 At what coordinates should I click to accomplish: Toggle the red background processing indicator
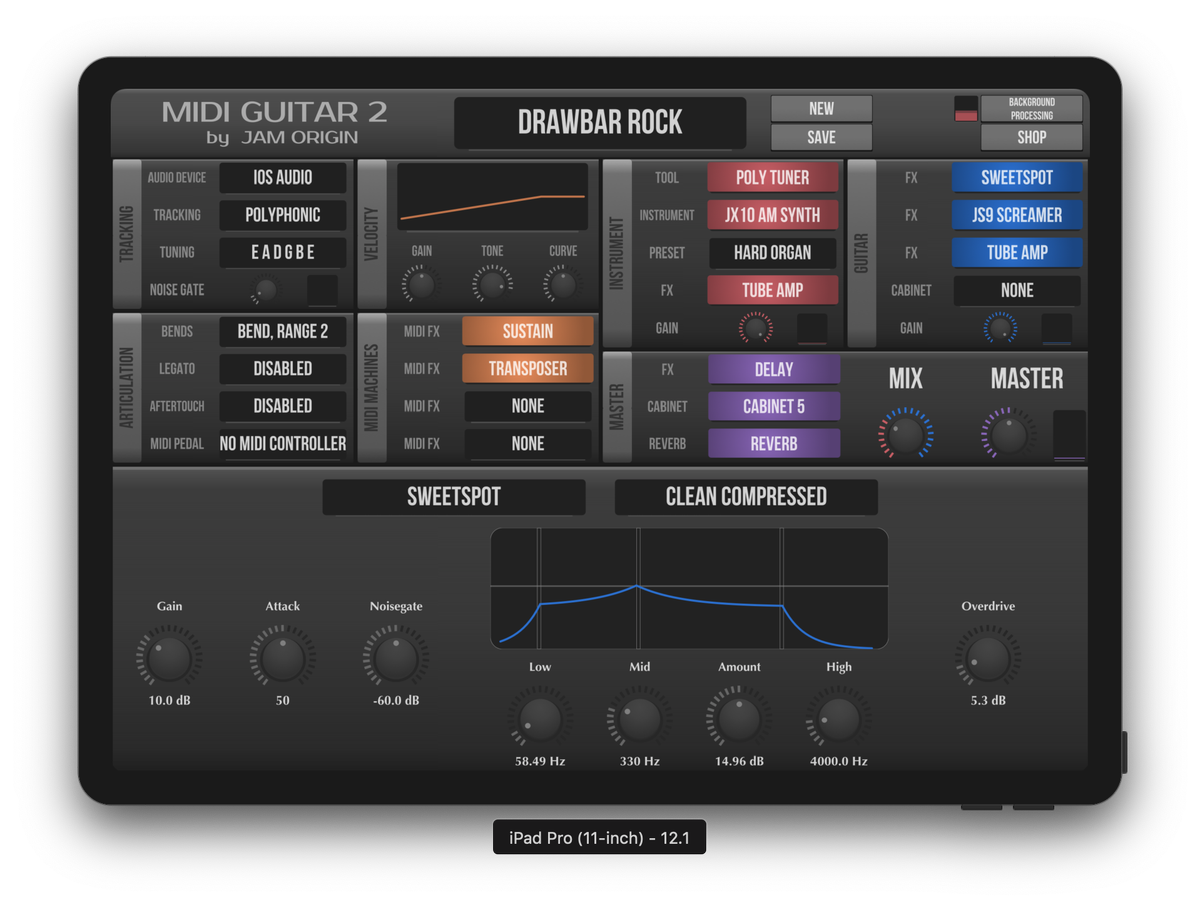pyautogui.click(x=966, y=109)
